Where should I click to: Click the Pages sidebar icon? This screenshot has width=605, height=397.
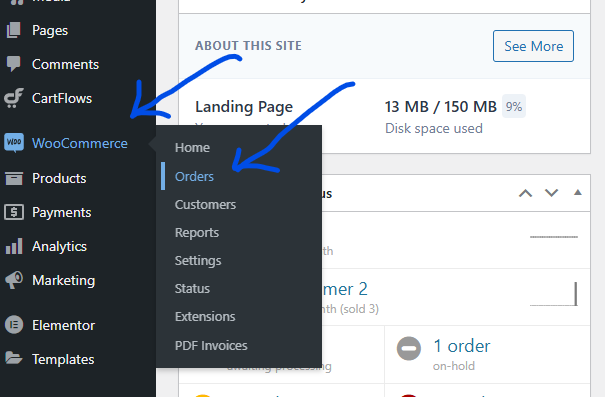[x=14, y=30]
